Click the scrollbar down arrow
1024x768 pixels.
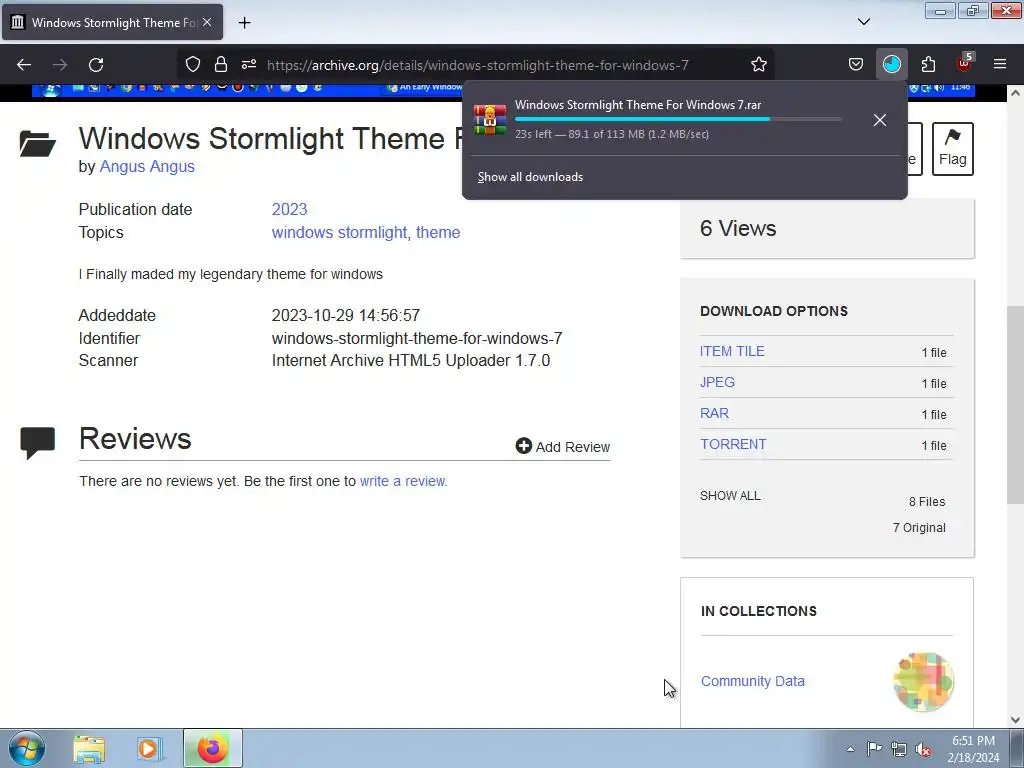1015,720
